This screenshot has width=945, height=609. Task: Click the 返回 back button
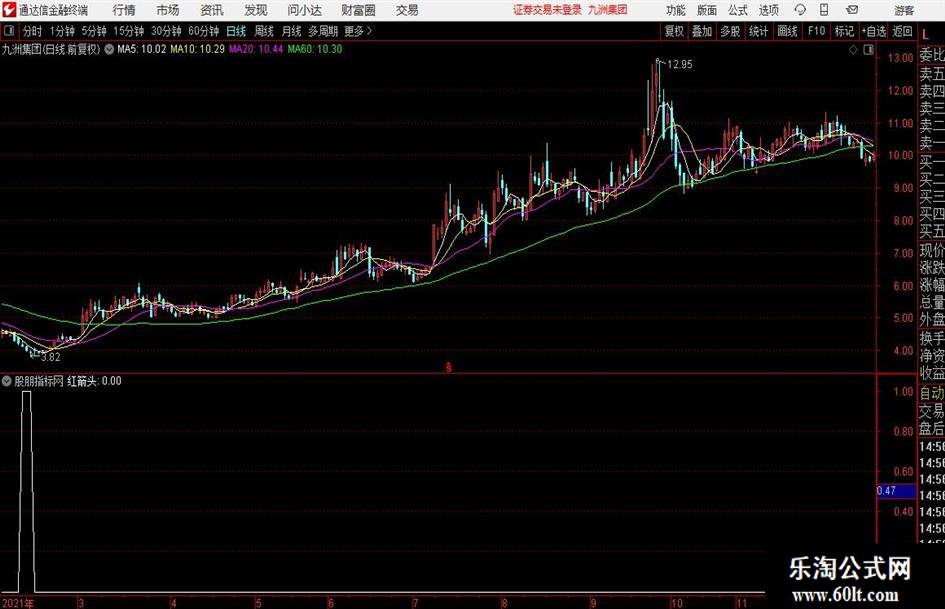tap(902, 31)
